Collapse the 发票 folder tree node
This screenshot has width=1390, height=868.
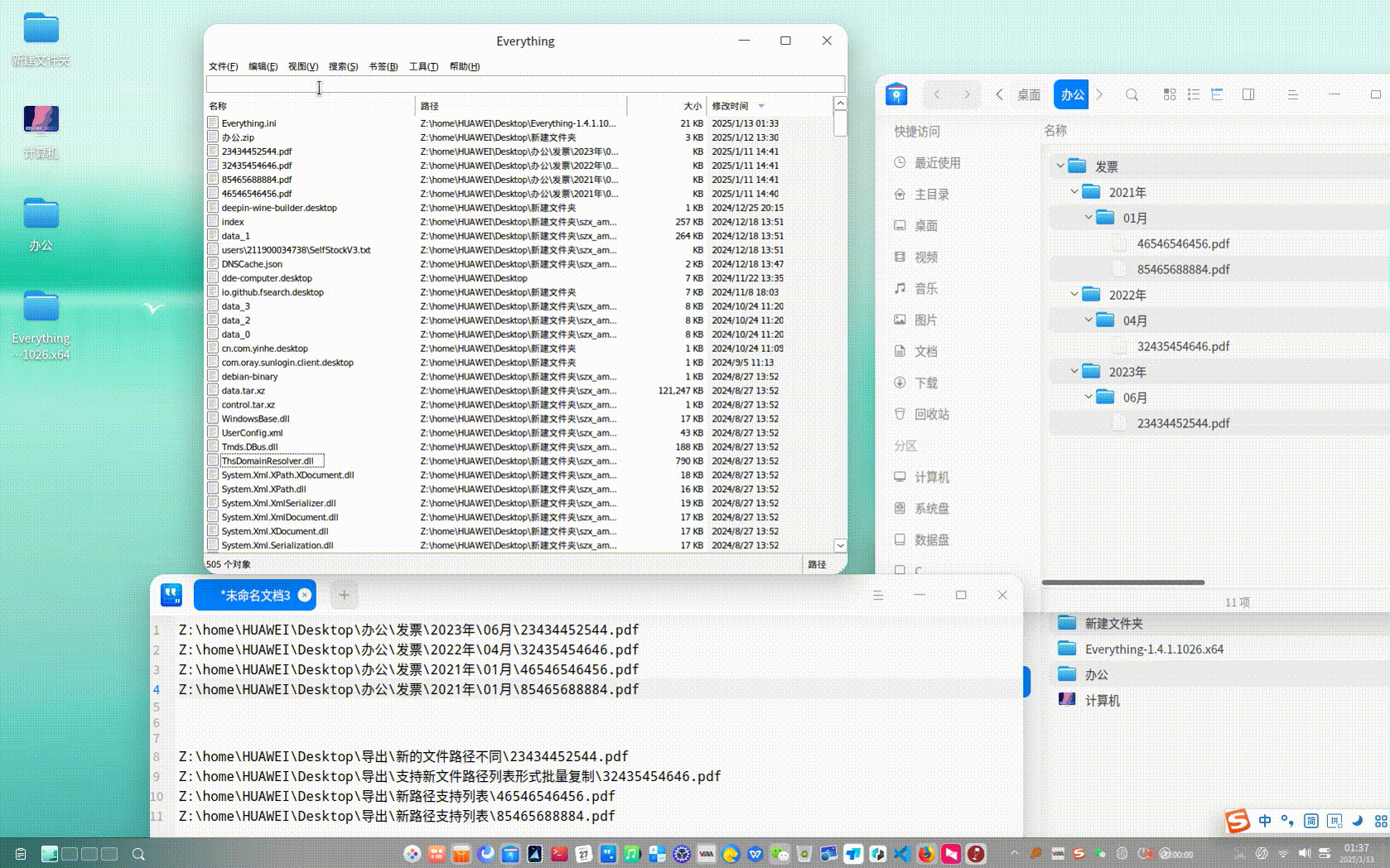pos(1059,166)
